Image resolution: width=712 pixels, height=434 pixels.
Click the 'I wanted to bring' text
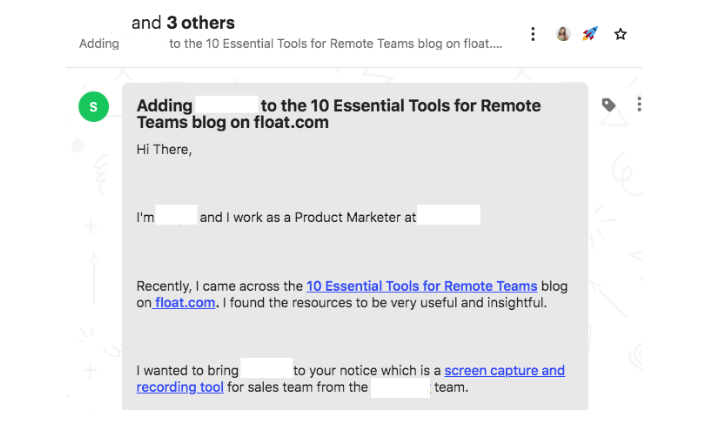click(187, 371)
